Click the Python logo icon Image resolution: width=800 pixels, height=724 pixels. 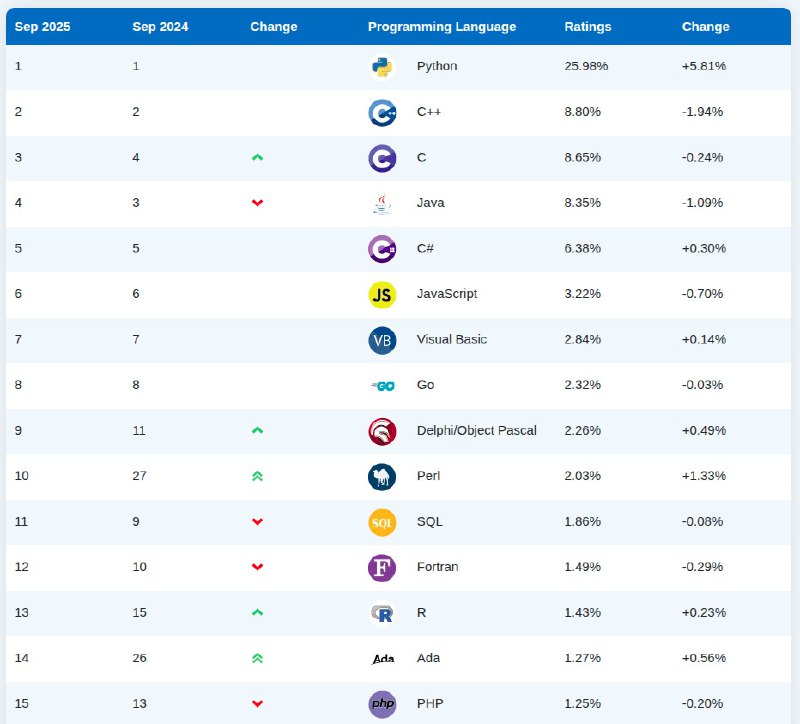(x=382, y=67)
